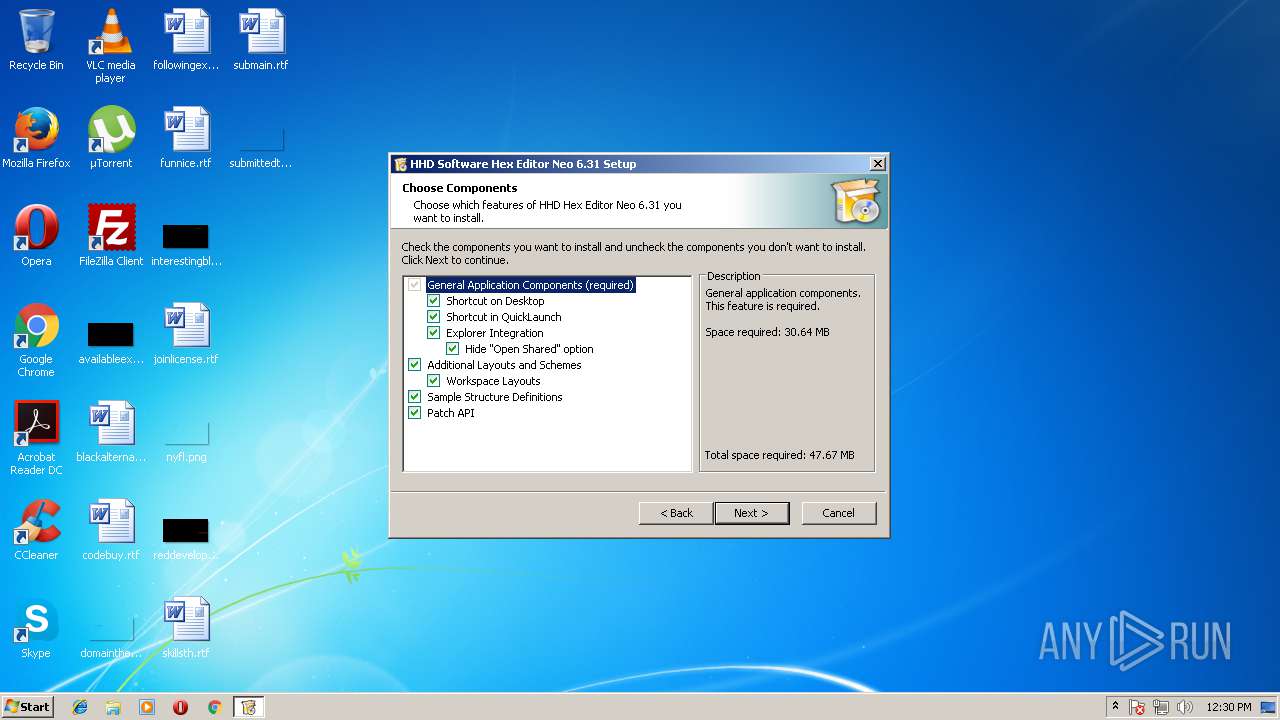Toggle Hide "Open Shared" option checkbox
The width and height of the screenshot is (1280, 720).
pos(453,349)
